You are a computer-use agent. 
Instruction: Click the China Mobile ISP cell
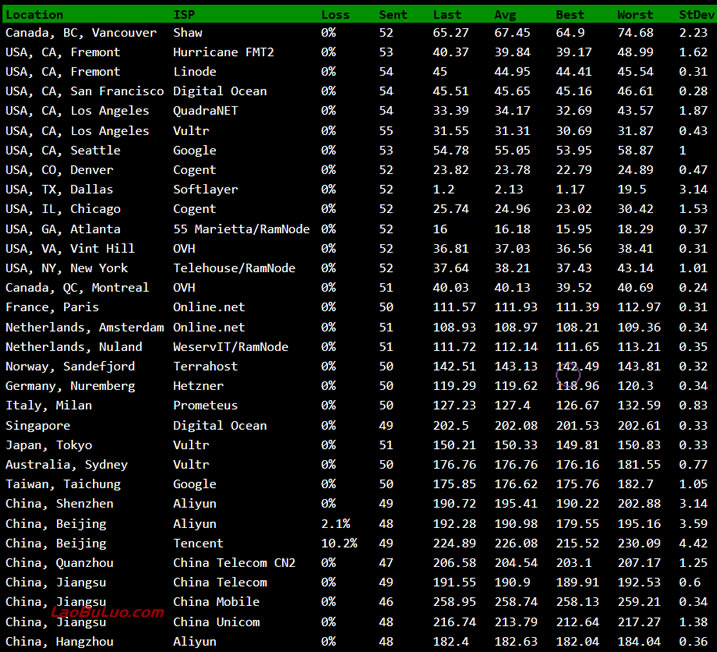coord(216,602)
